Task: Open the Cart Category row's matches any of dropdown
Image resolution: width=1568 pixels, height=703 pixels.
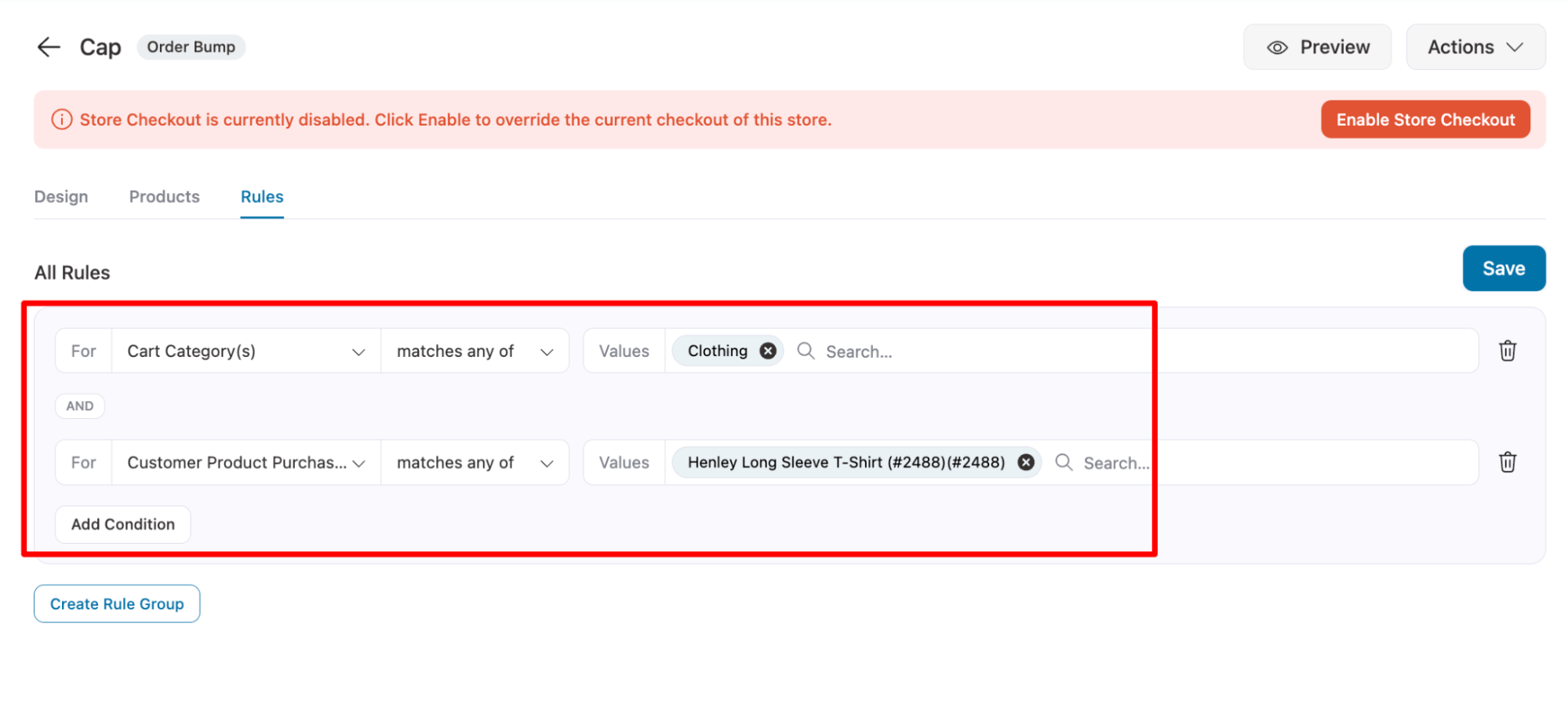Action: [x=475, y=351]
